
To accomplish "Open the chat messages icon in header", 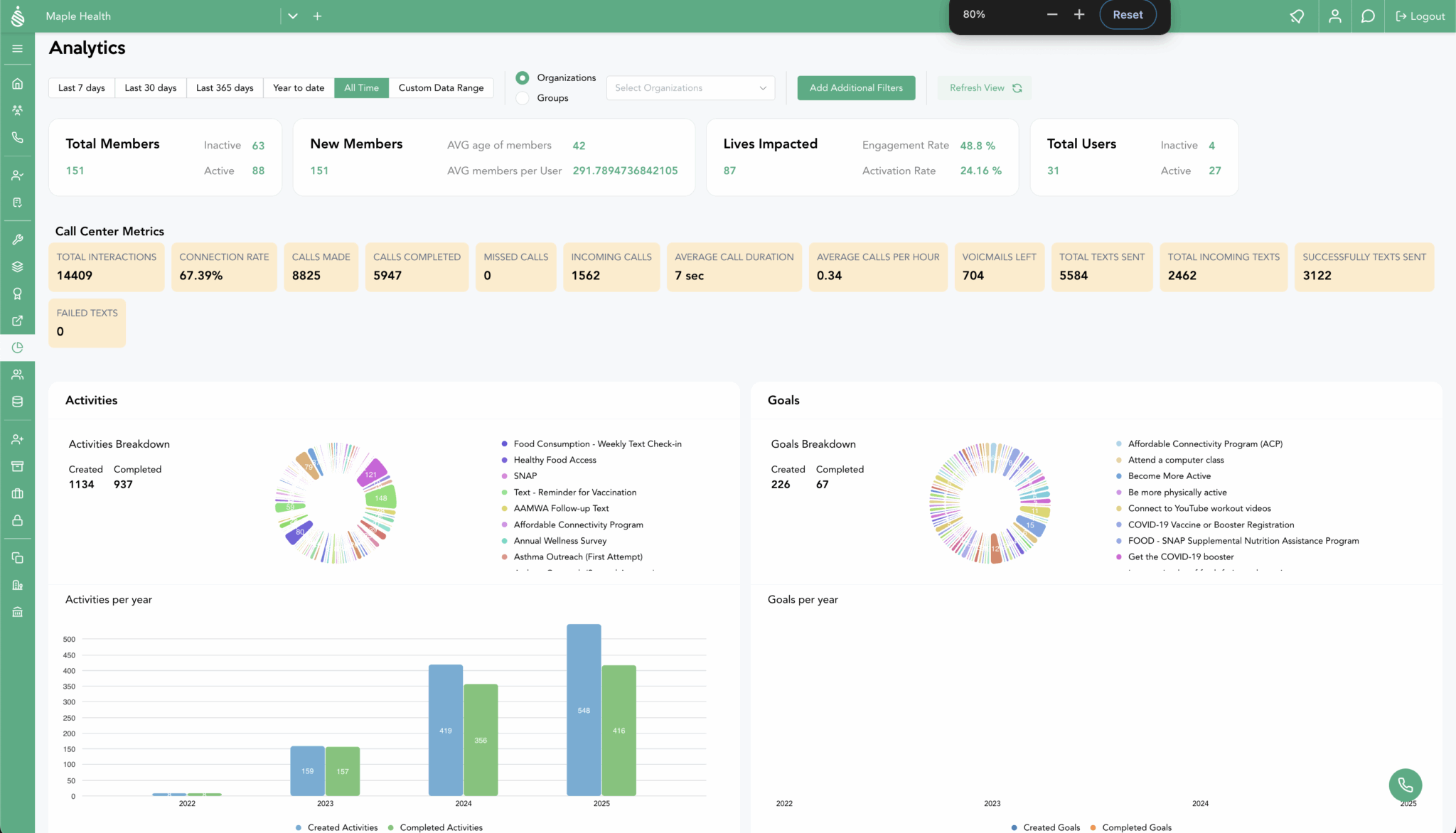I will 1367,16.
